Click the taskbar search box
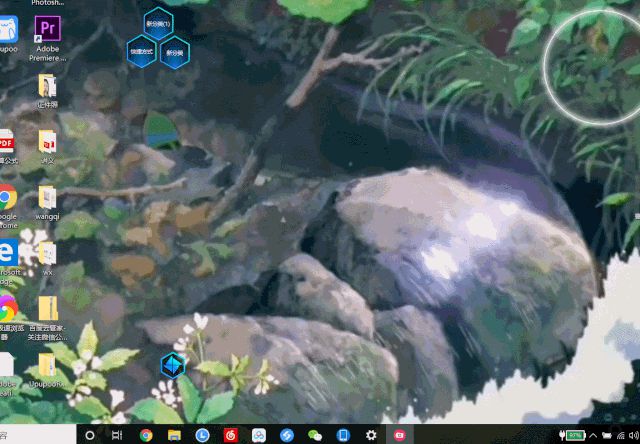 38,435
